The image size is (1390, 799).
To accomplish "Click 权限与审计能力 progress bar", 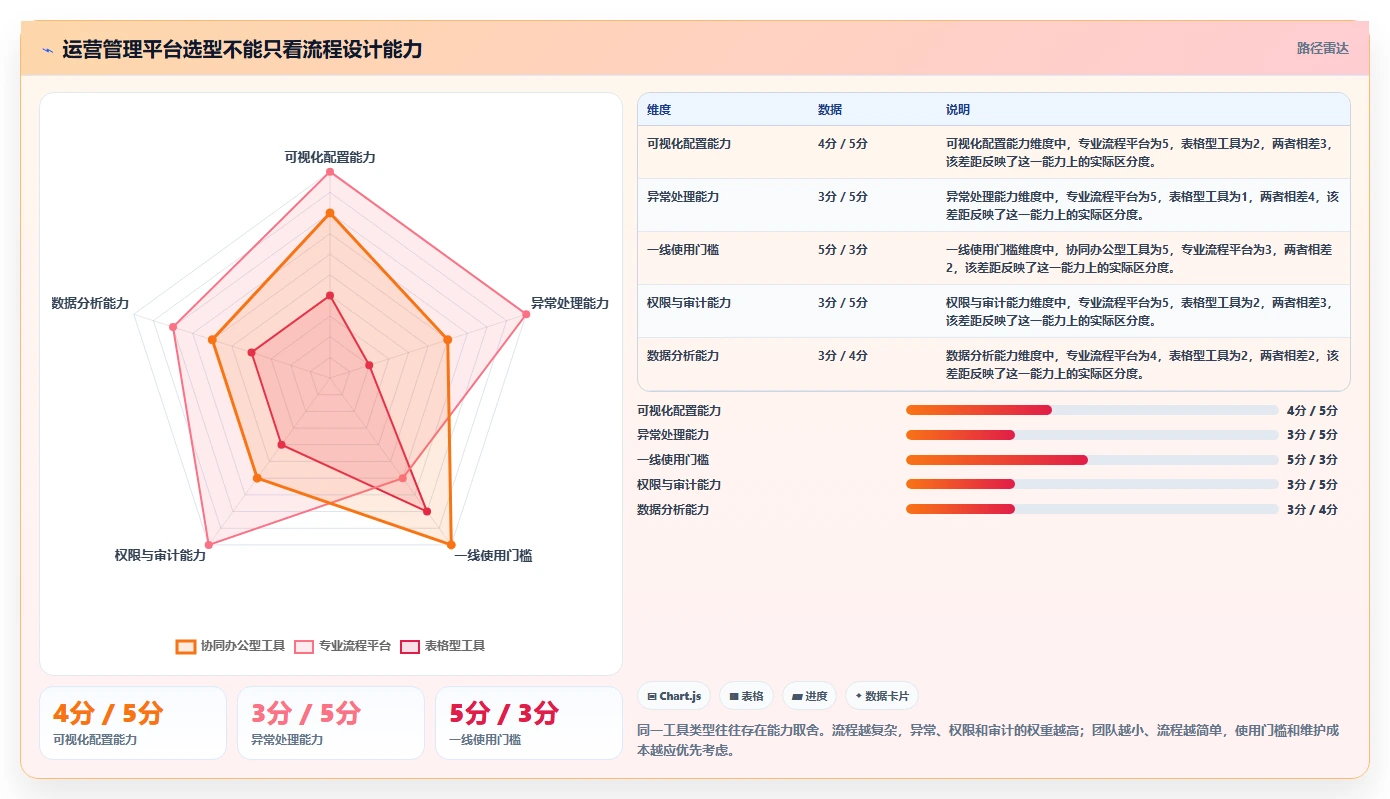I will [1092, 484].
